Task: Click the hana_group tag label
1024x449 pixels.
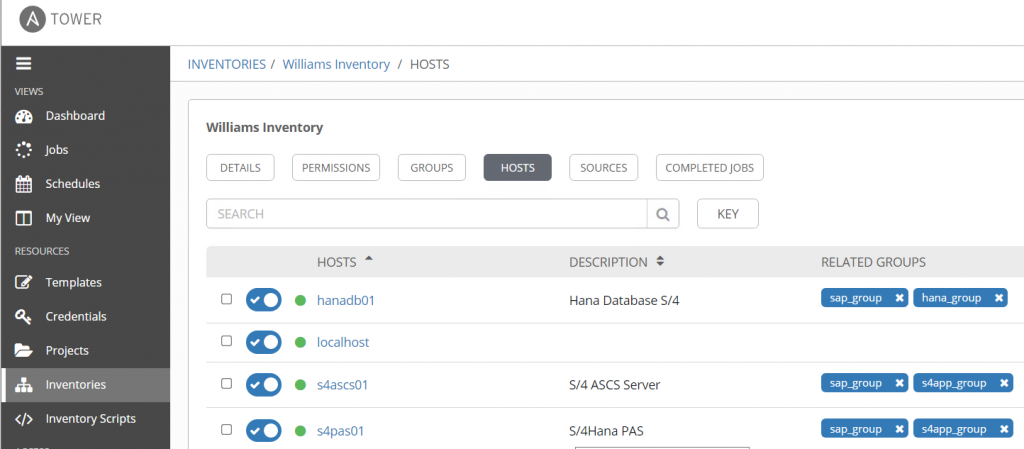Action: tap(952, 298)
